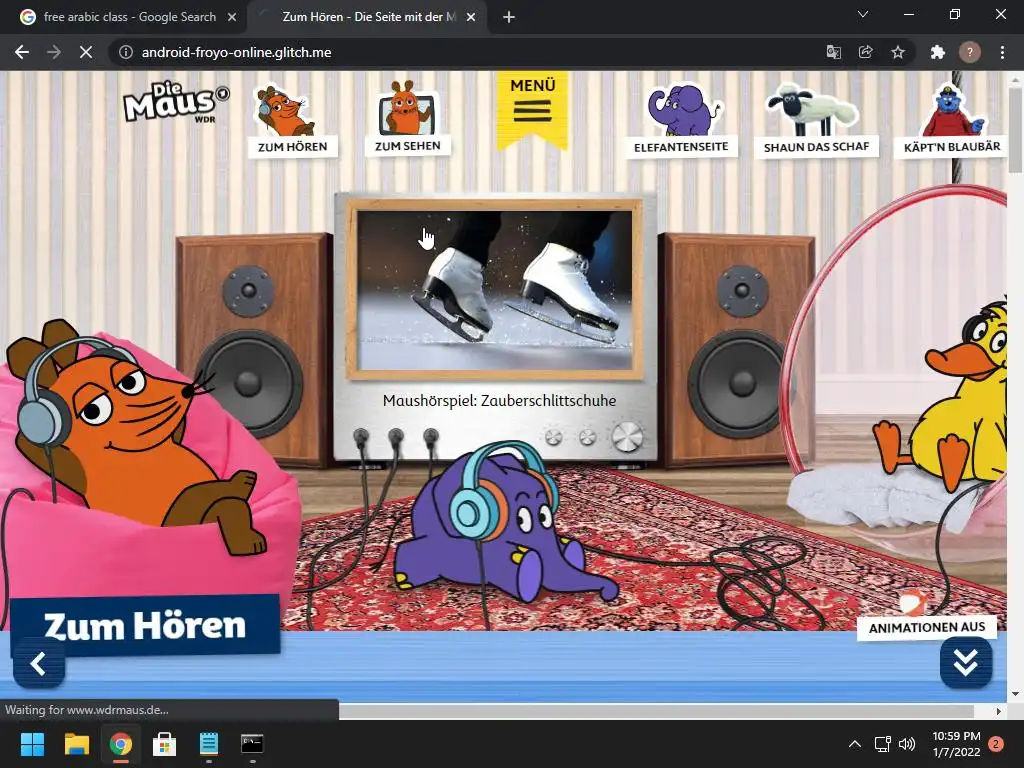
Task: Click the horizontal scrollbar right arrow
Action: click(999, 711)
